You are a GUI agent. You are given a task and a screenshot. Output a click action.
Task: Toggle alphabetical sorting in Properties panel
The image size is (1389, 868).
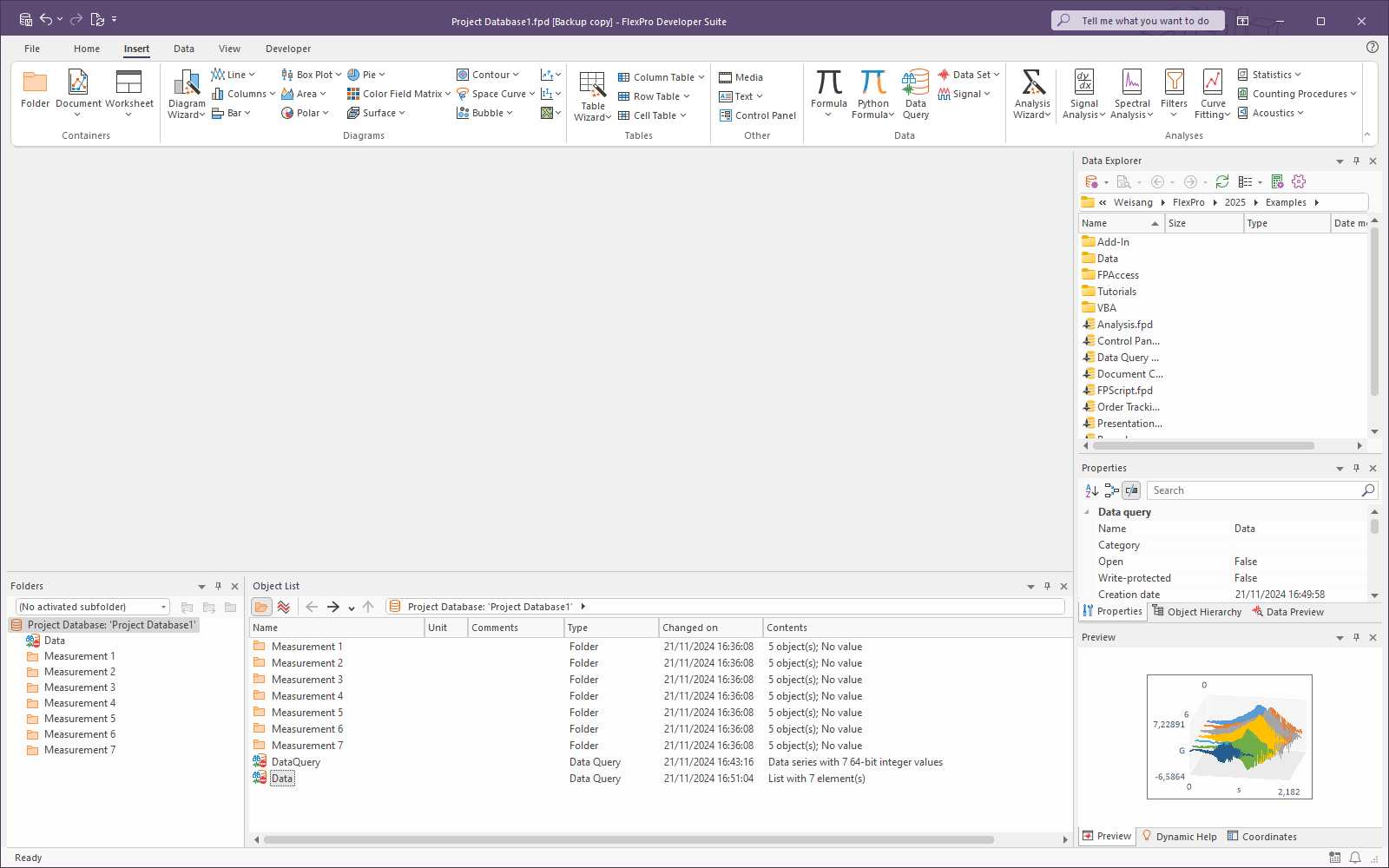1091,490
